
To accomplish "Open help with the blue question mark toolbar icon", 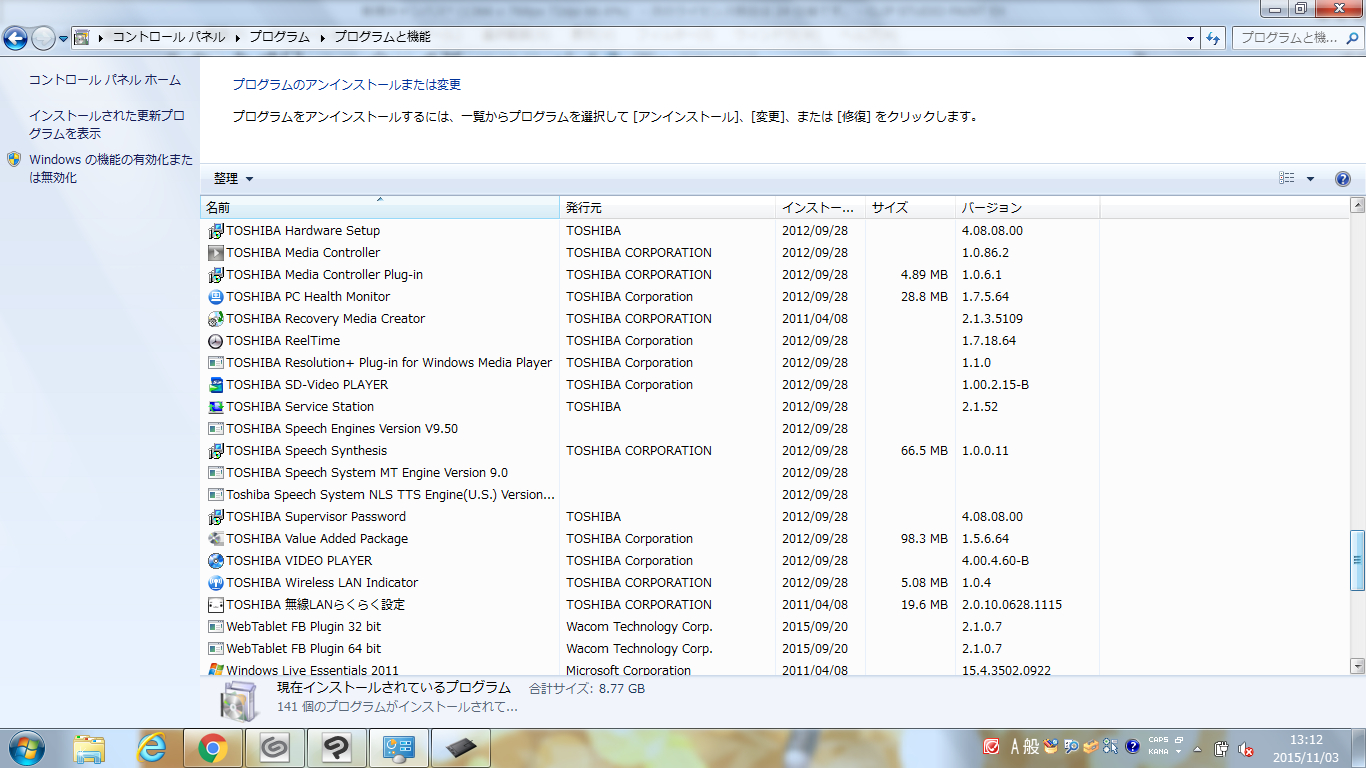I will [1343, 179].
